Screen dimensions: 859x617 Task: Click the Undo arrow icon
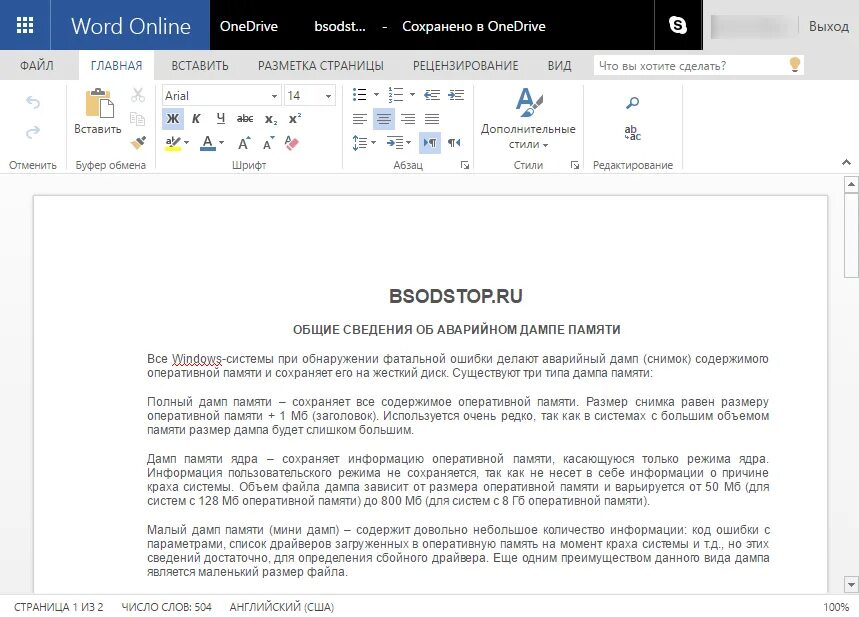33,102
